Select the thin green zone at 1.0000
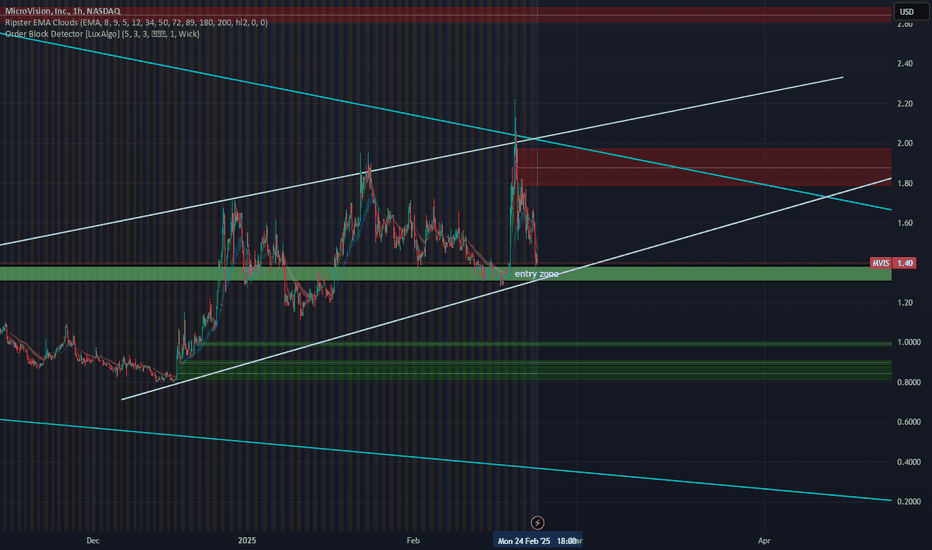Screen dimensions: 932x550 (547, 344)
